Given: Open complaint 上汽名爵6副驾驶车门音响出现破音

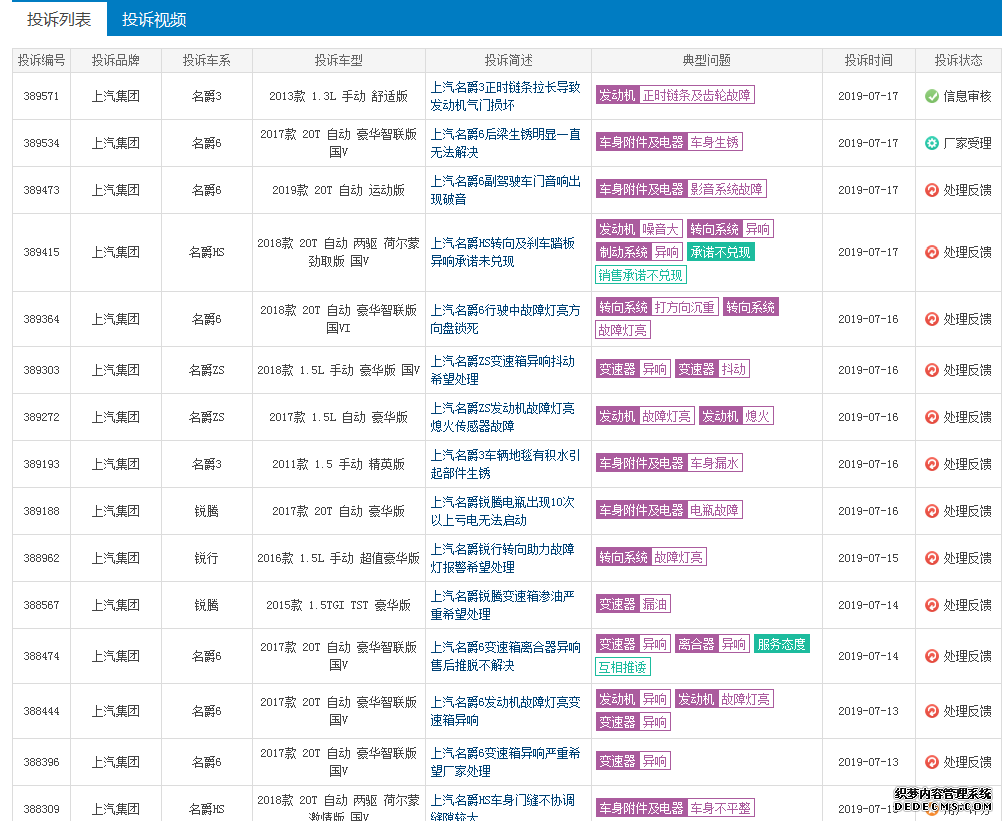Looking at the screenshot, I should (505, 190).
